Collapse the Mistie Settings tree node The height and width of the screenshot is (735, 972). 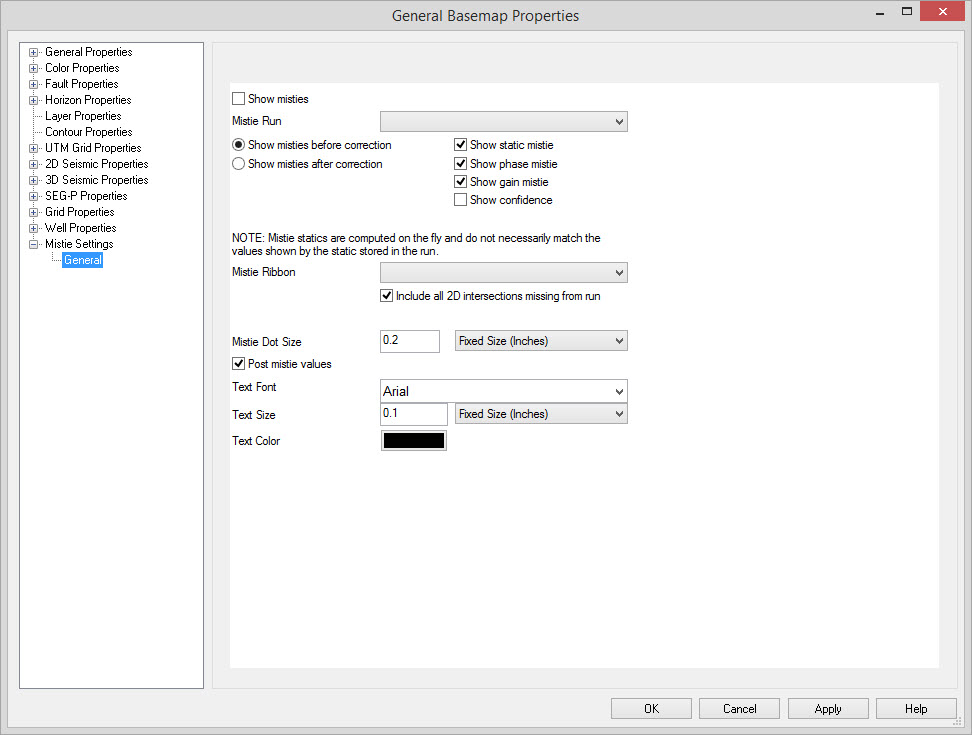(34, 244)
